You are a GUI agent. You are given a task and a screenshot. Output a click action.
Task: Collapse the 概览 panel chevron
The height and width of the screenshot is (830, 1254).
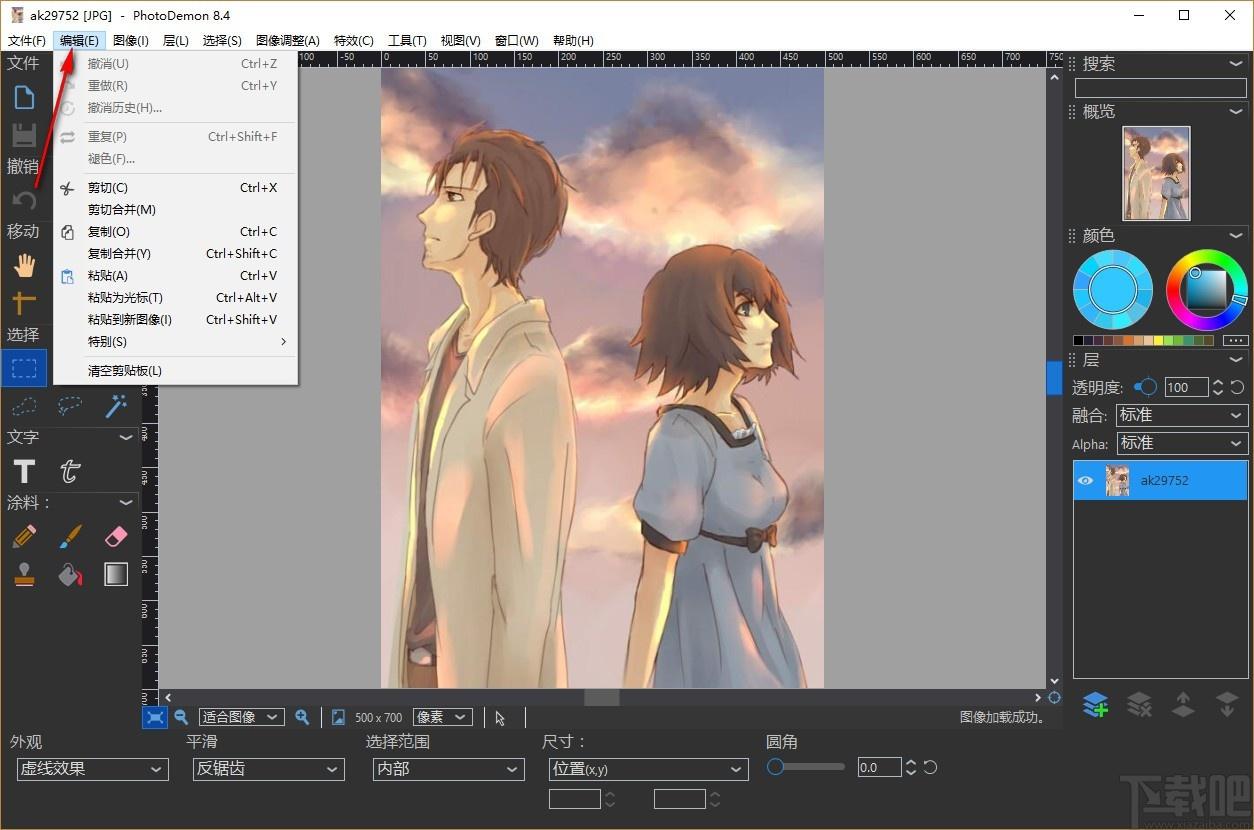pyautogui.click(x=1237, y=112)
